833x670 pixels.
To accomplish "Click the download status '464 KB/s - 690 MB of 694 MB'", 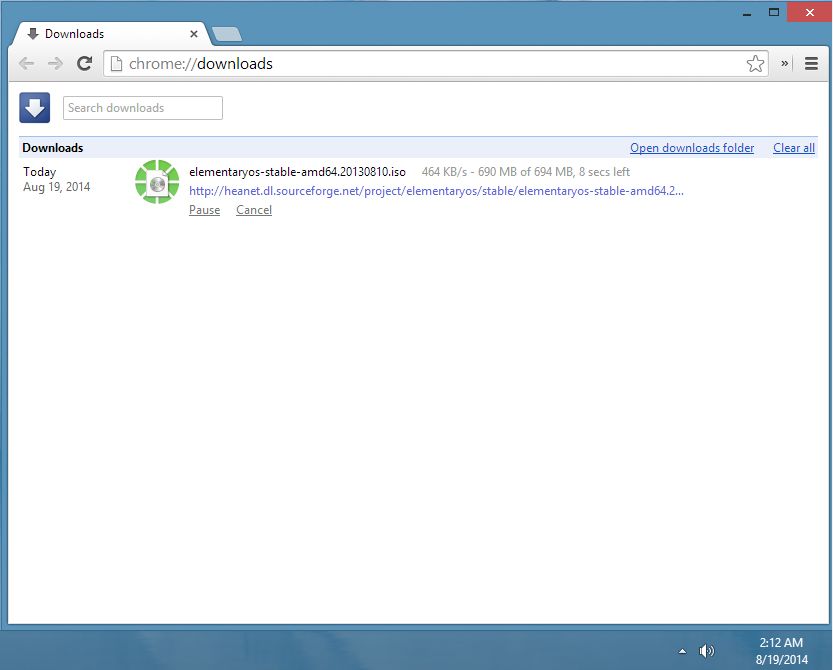I will [x=498, y=172].
